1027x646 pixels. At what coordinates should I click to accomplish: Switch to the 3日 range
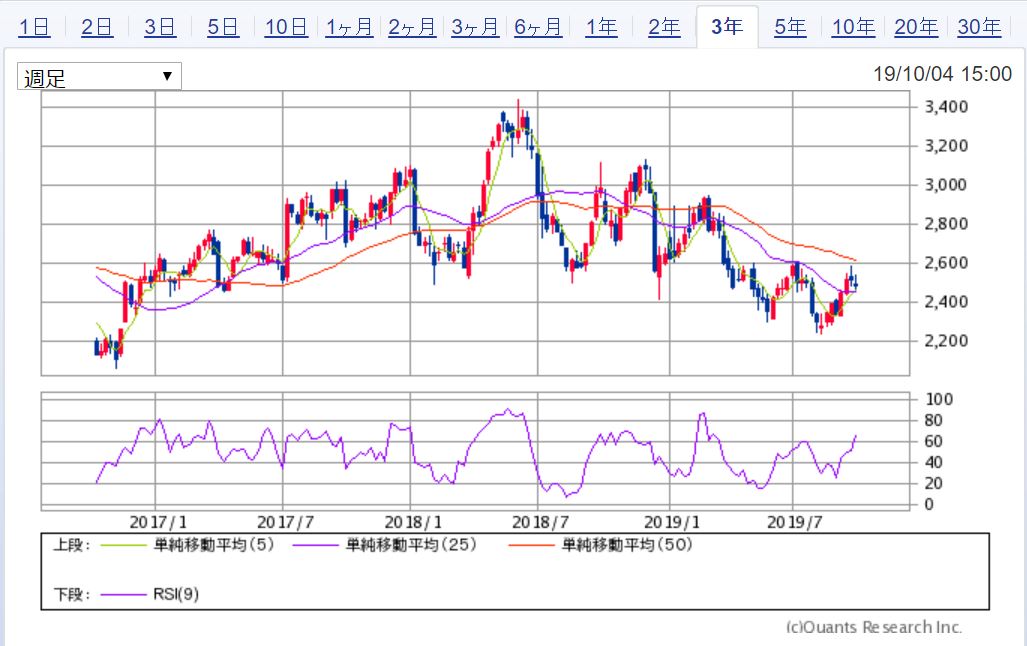point(160,28)
